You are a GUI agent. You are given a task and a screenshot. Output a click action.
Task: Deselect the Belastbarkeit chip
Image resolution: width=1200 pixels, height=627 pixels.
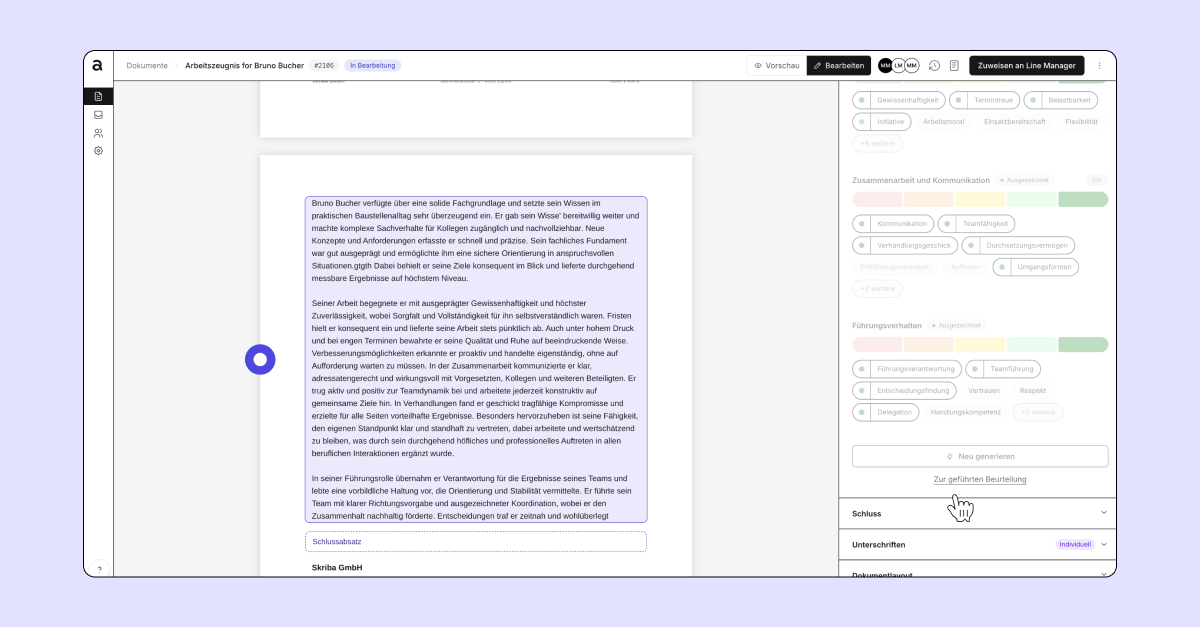[x=1061, y=100]
